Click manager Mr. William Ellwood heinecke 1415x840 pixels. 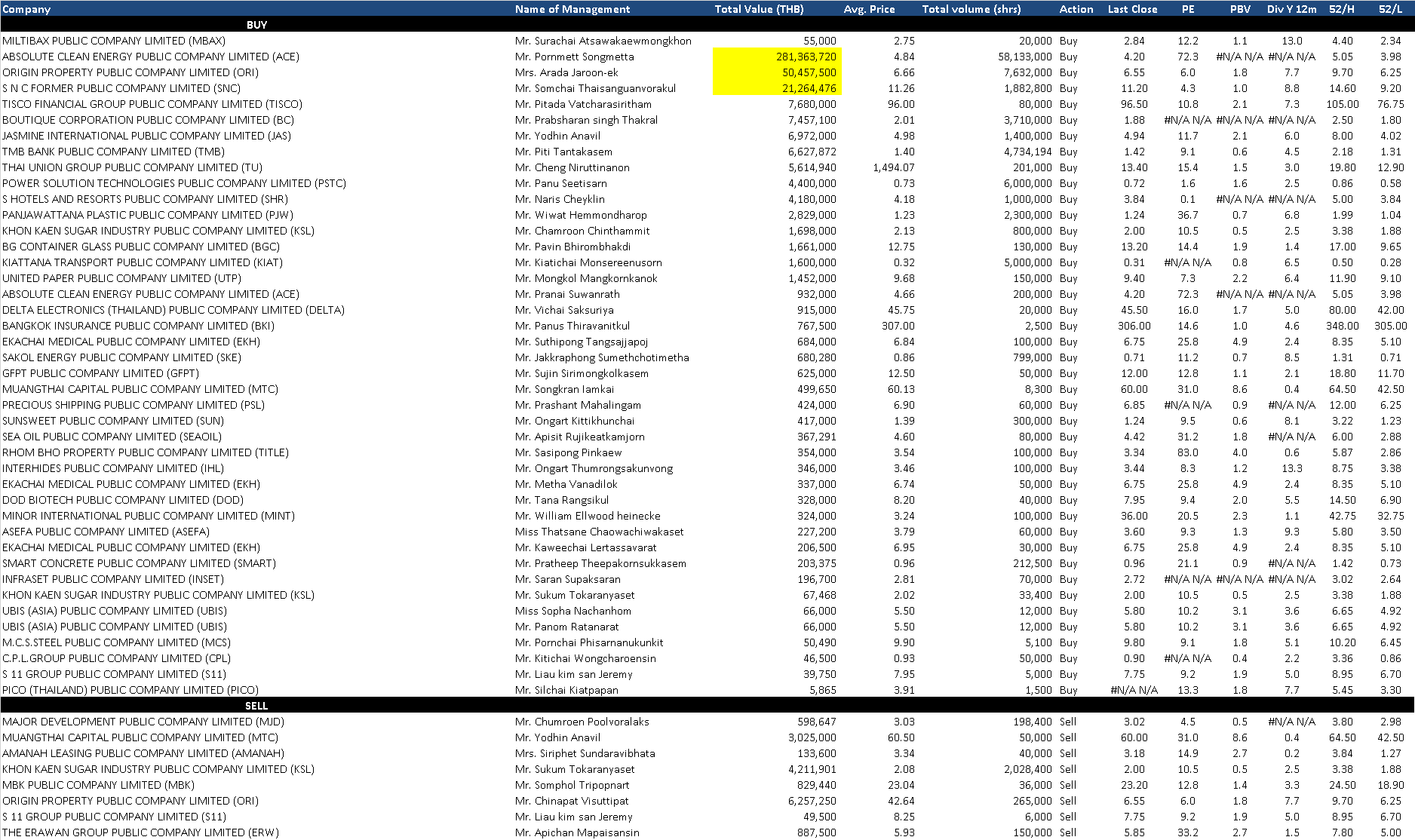tap(588, 516)
